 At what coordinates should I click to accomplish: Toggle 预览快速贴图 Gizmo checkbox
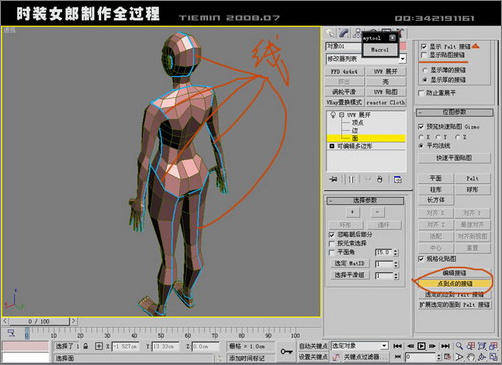(421, 127)
